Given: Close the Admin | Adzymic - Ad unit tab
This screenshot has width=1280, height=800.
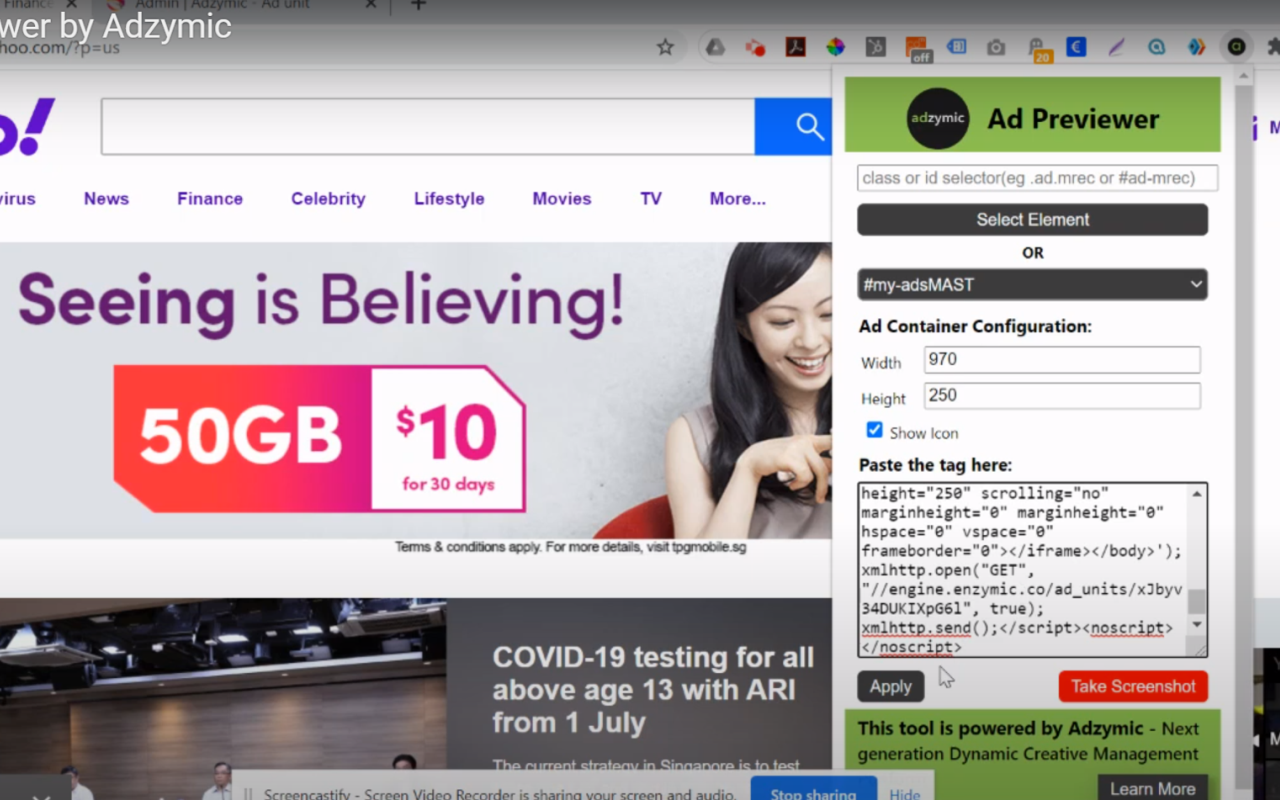Looking at the screenshot, I should click(x=370, y=5).
